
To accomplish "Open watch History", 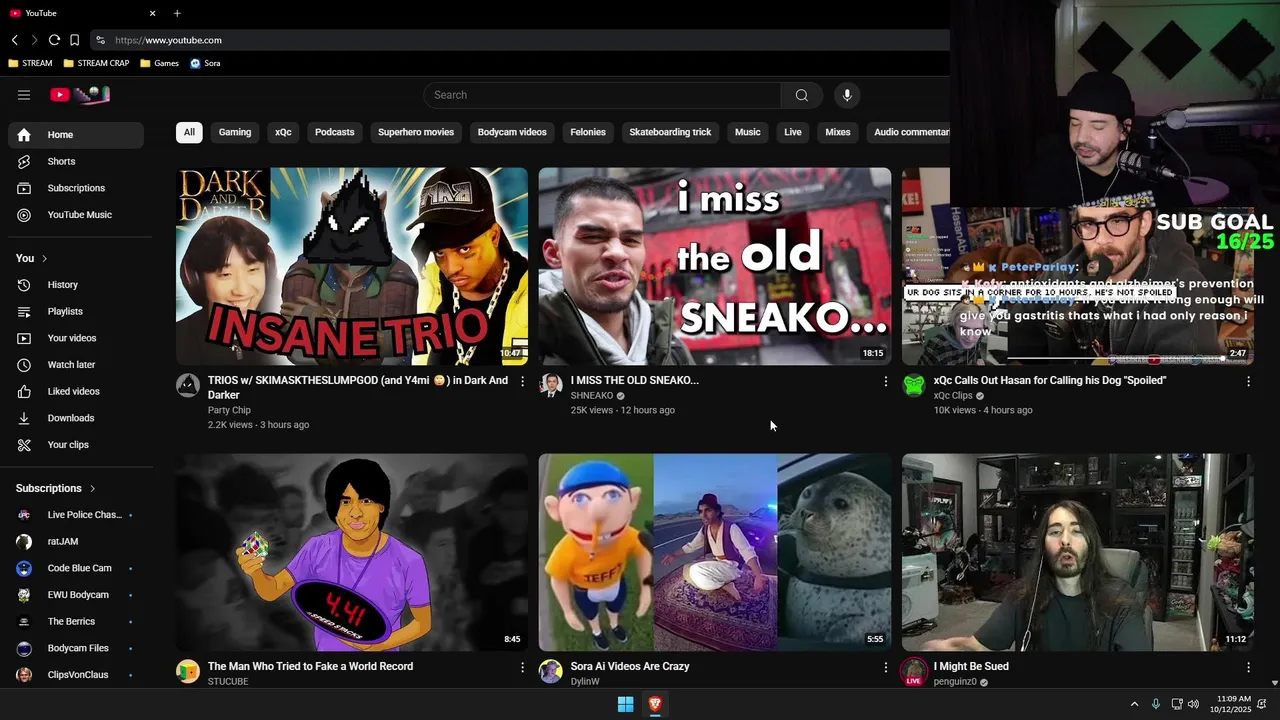I will coord(76,285).
